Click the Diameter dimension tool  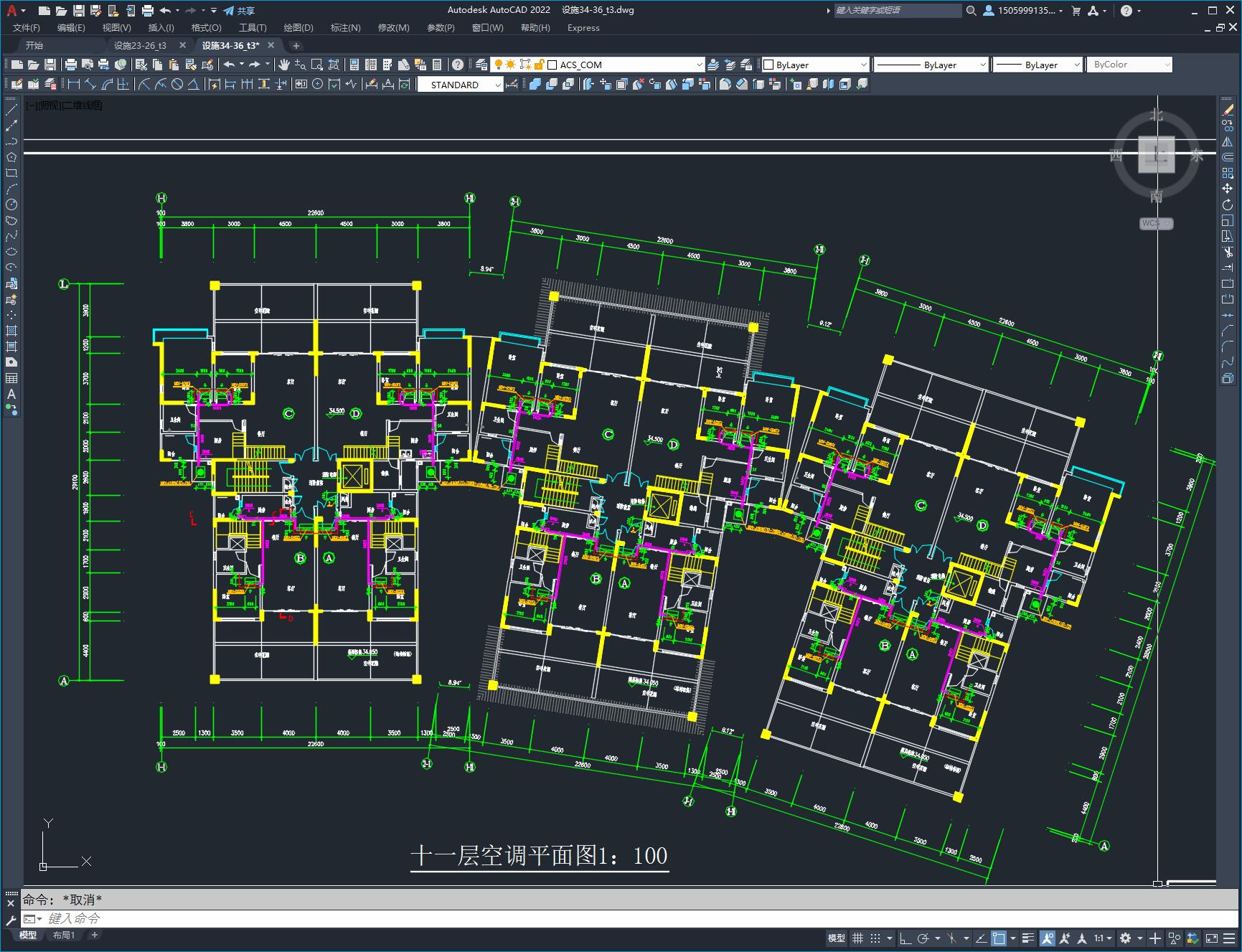[177, 85]
